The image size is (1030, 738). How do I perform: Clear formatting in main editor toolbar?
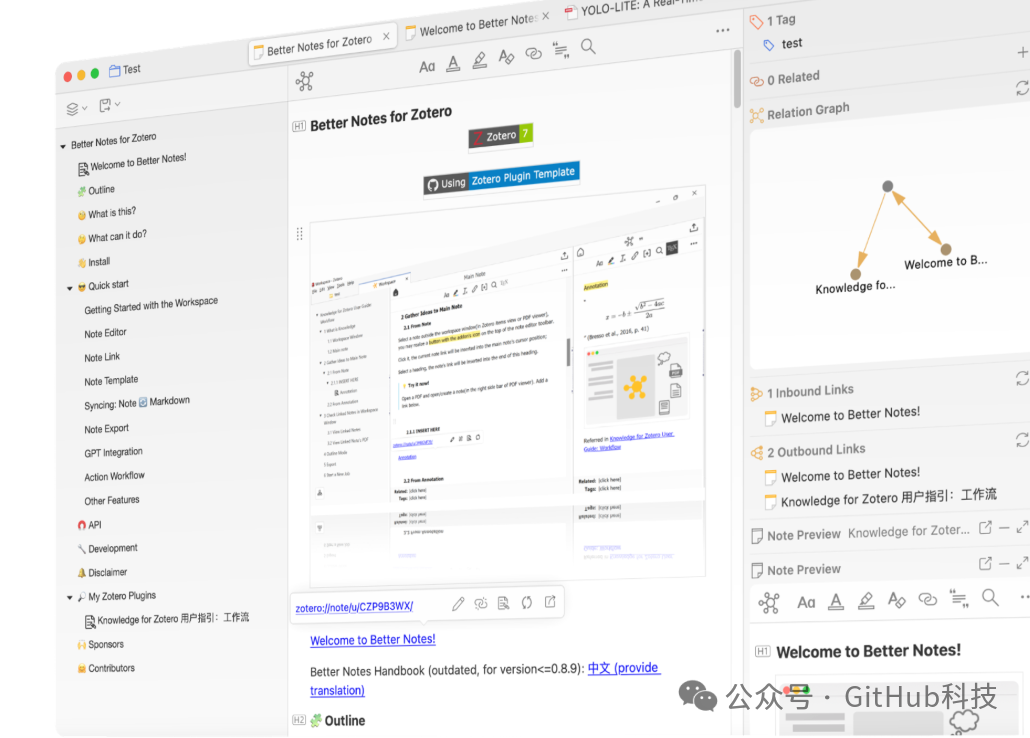tap(506, 57)
